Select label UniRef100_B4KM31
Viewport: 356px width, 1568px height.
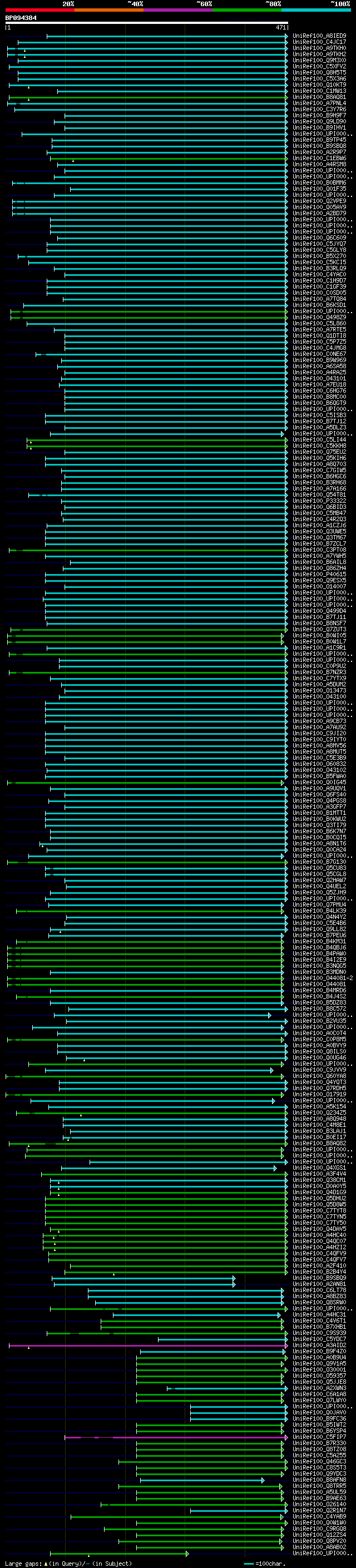[x=319, y=942]
